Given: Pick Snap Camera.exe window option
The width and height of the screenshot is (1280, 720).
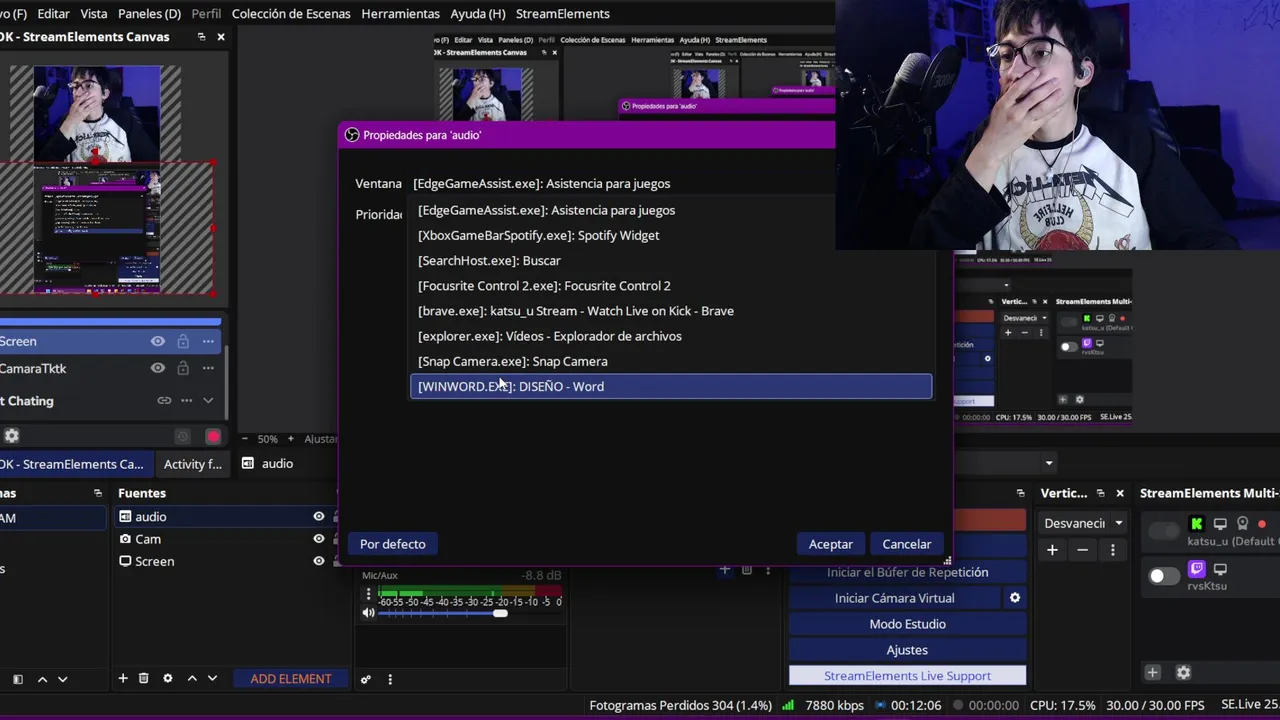Looking at the screenshot, I should 671,361.
